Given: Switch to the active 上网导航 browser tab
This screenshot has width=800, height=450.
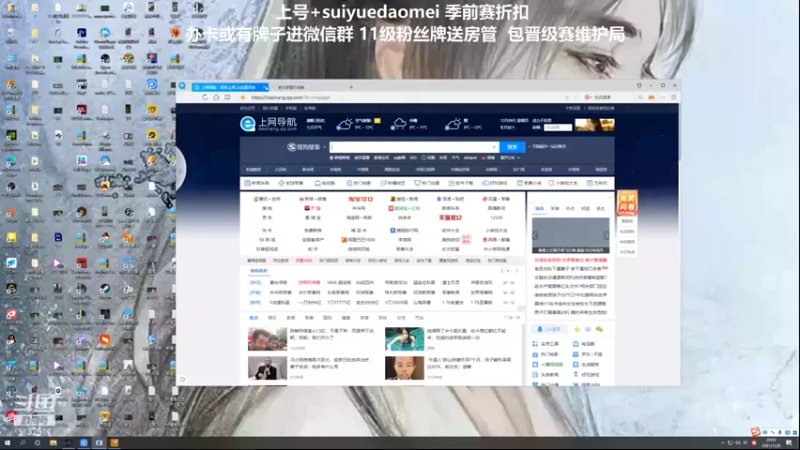Looking at the screenshot, I should (230, 87).
